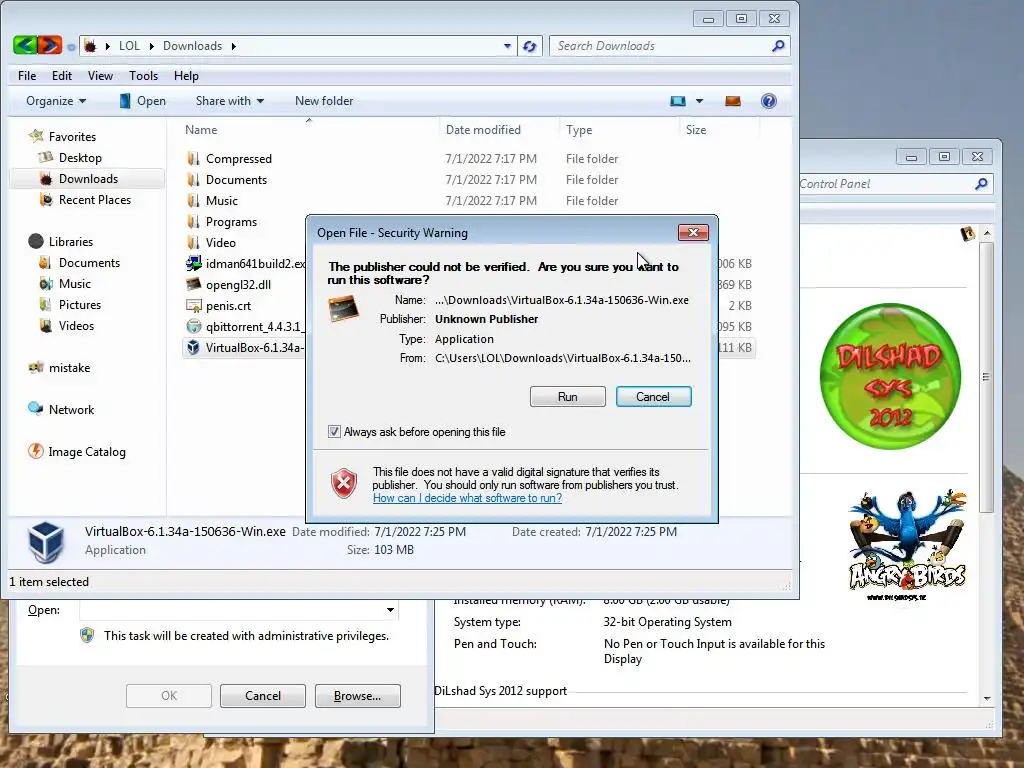The image size is (1024, 768).
Task: Click the mistake computer icon in sidebar
Action: click(x=36, y=367)
